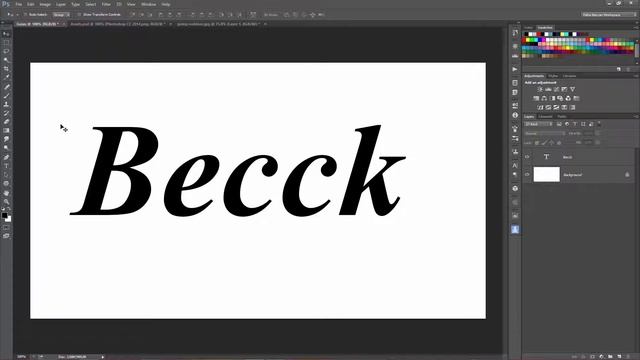Viewport: 640px width, 360px height.
Task: Click the foreground color swatch
Action: [4, 215]
